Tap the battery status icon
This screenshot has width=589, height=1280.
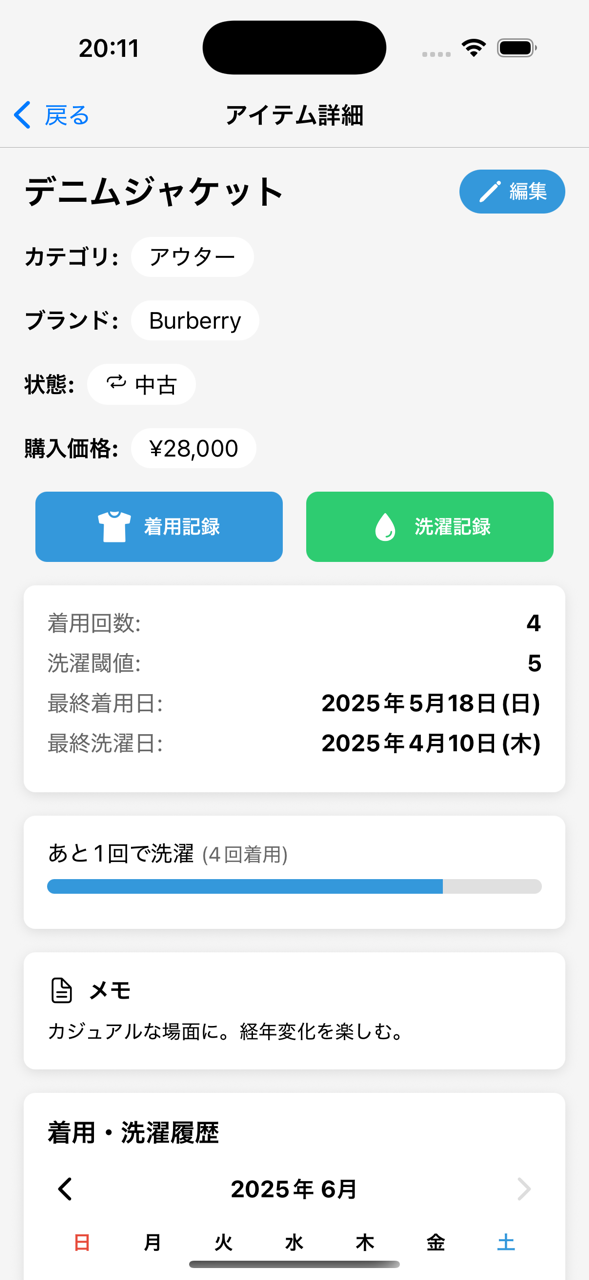tap(517, 48)
